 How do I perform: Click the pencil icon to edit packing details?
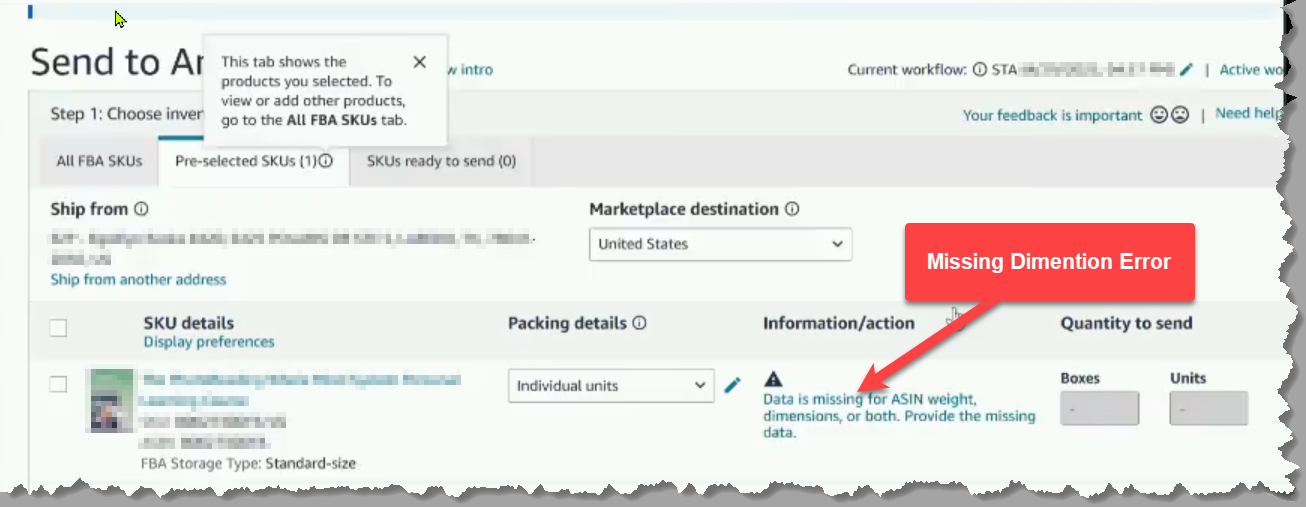tap(733, 385)
